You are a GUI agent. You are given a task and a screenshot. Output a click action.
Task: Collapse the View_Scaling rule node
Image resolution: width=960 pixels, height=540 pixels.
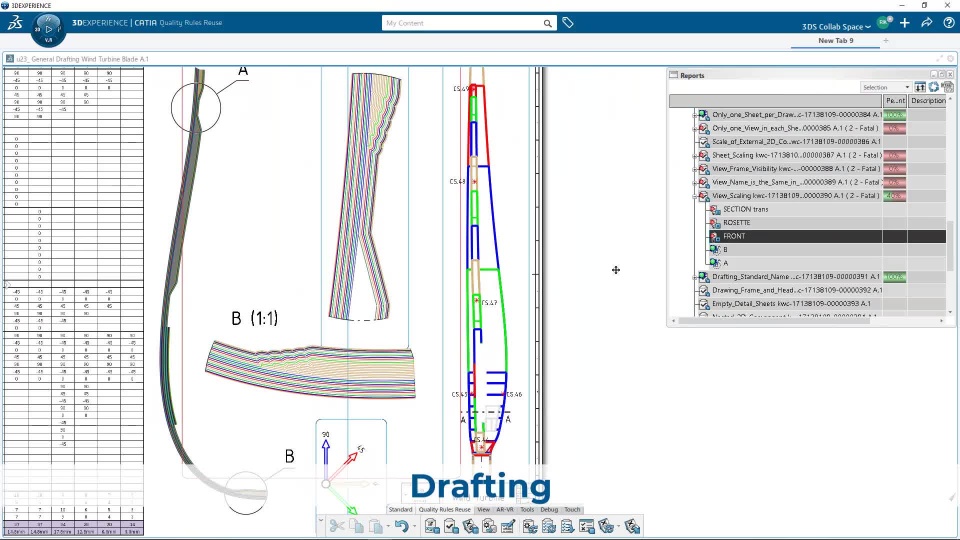[694, 196]
